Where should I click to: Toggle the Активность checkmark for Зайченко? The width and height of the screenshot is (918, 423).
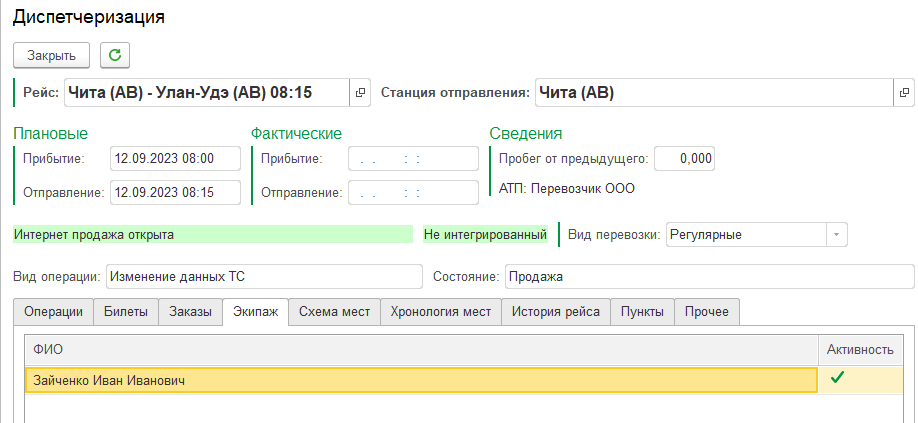tap(838, 379)
